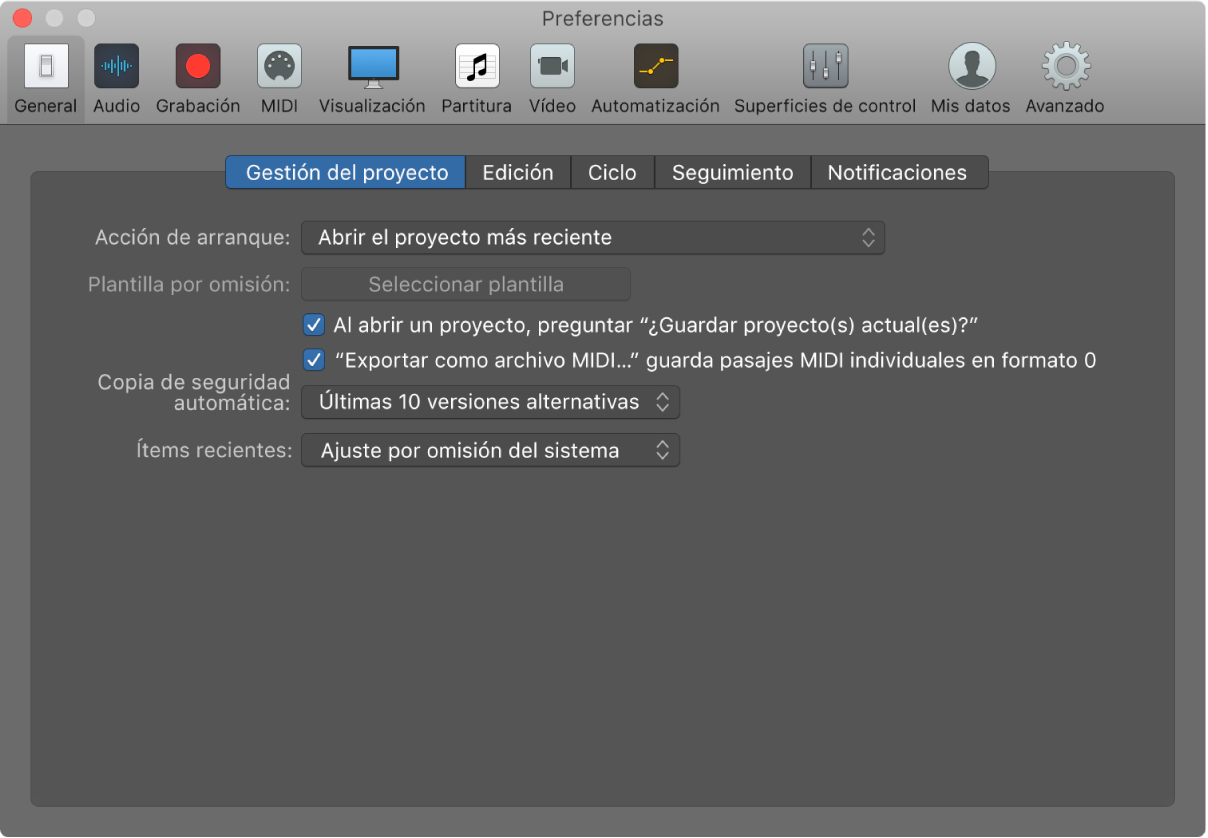Switch to the Edición tab

click(517, 173)
